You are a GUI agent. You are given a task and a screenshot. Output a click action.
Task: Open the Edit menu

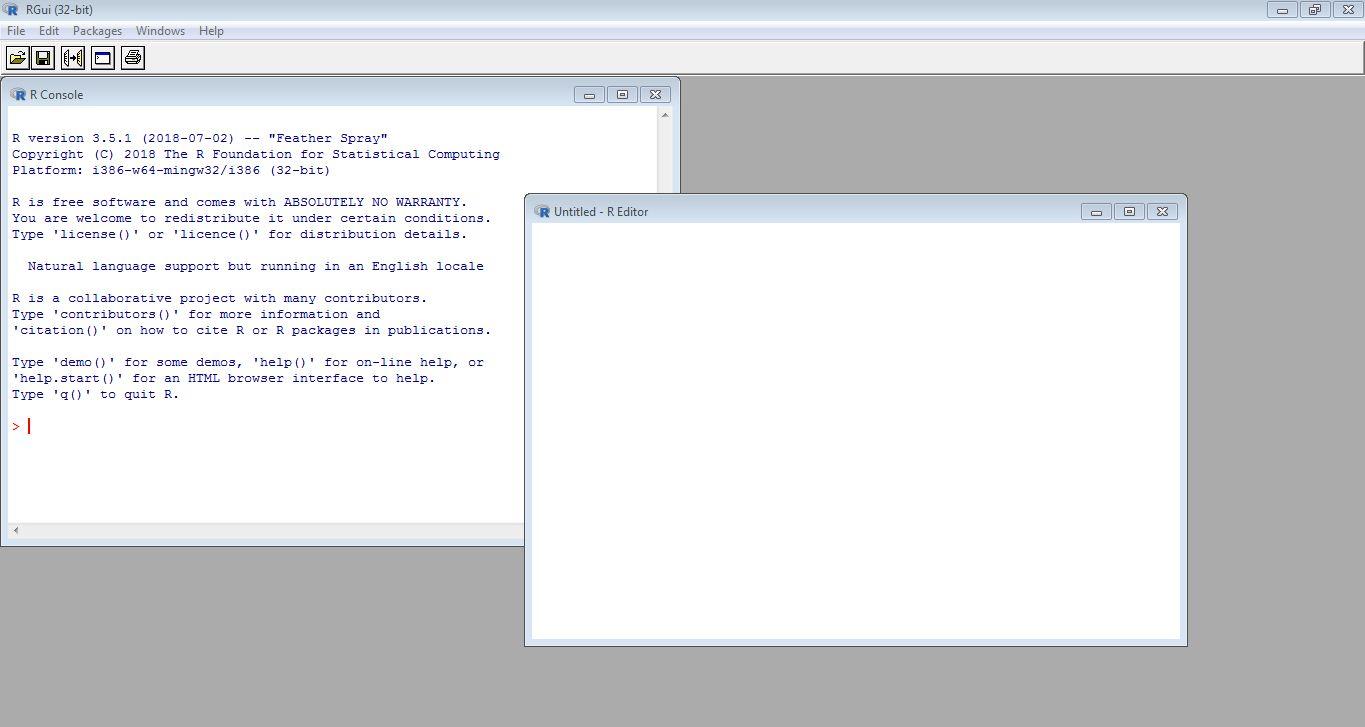coord(48,31)
